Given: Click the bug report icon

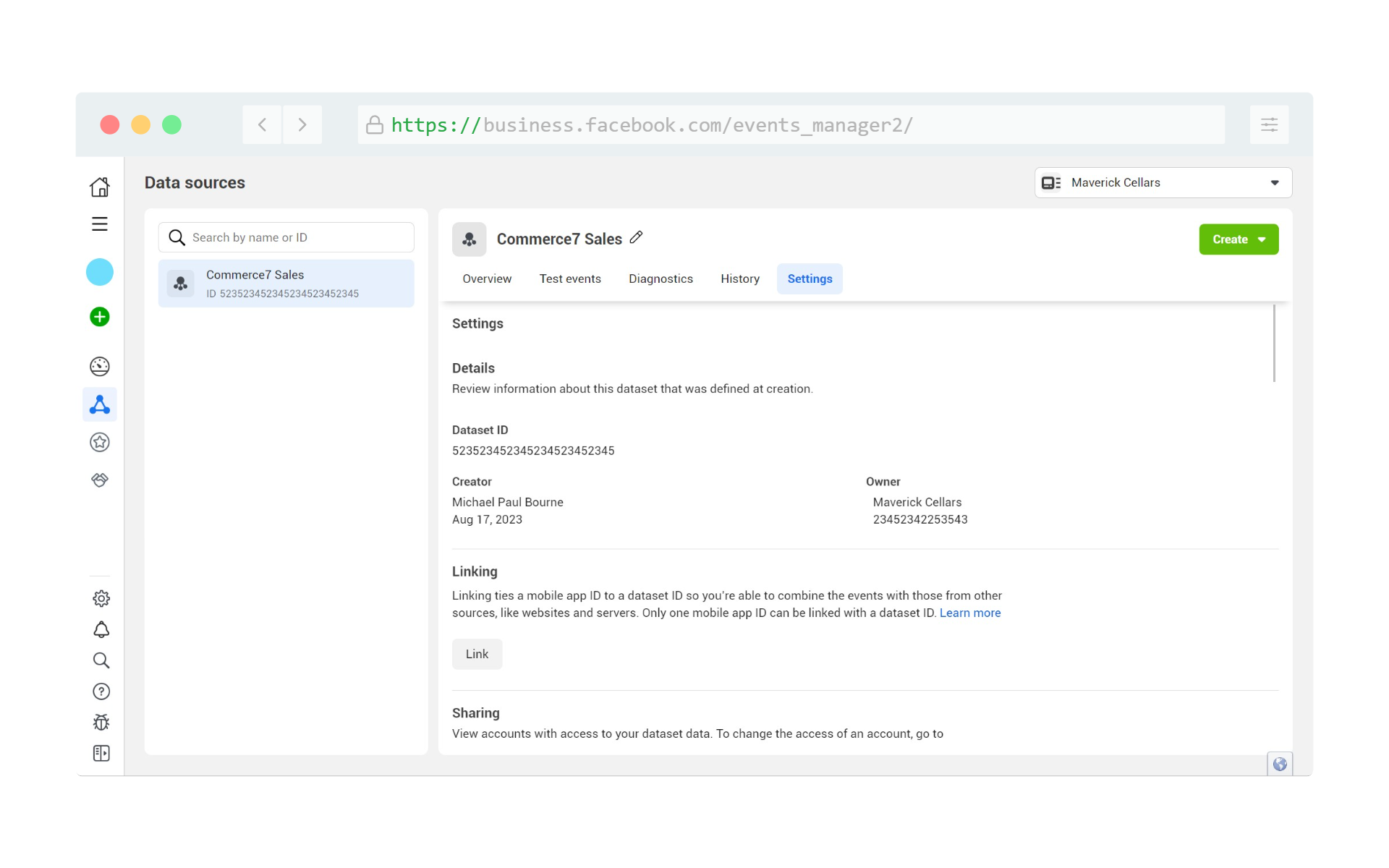Looking at the screenshot, I should pos(101,723).
